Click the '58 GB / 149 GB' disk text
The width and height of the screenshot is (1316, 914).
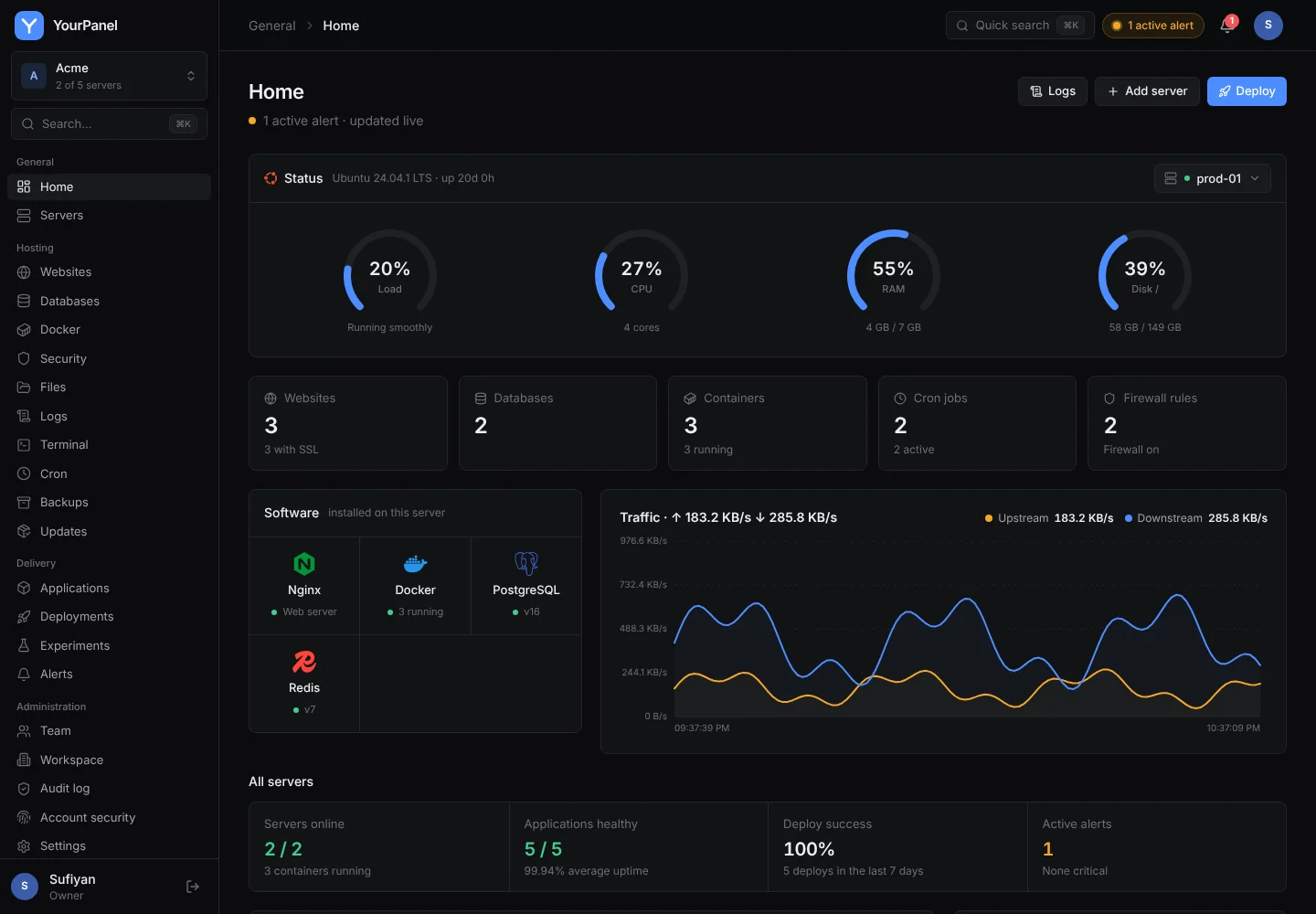(1145, 327)
